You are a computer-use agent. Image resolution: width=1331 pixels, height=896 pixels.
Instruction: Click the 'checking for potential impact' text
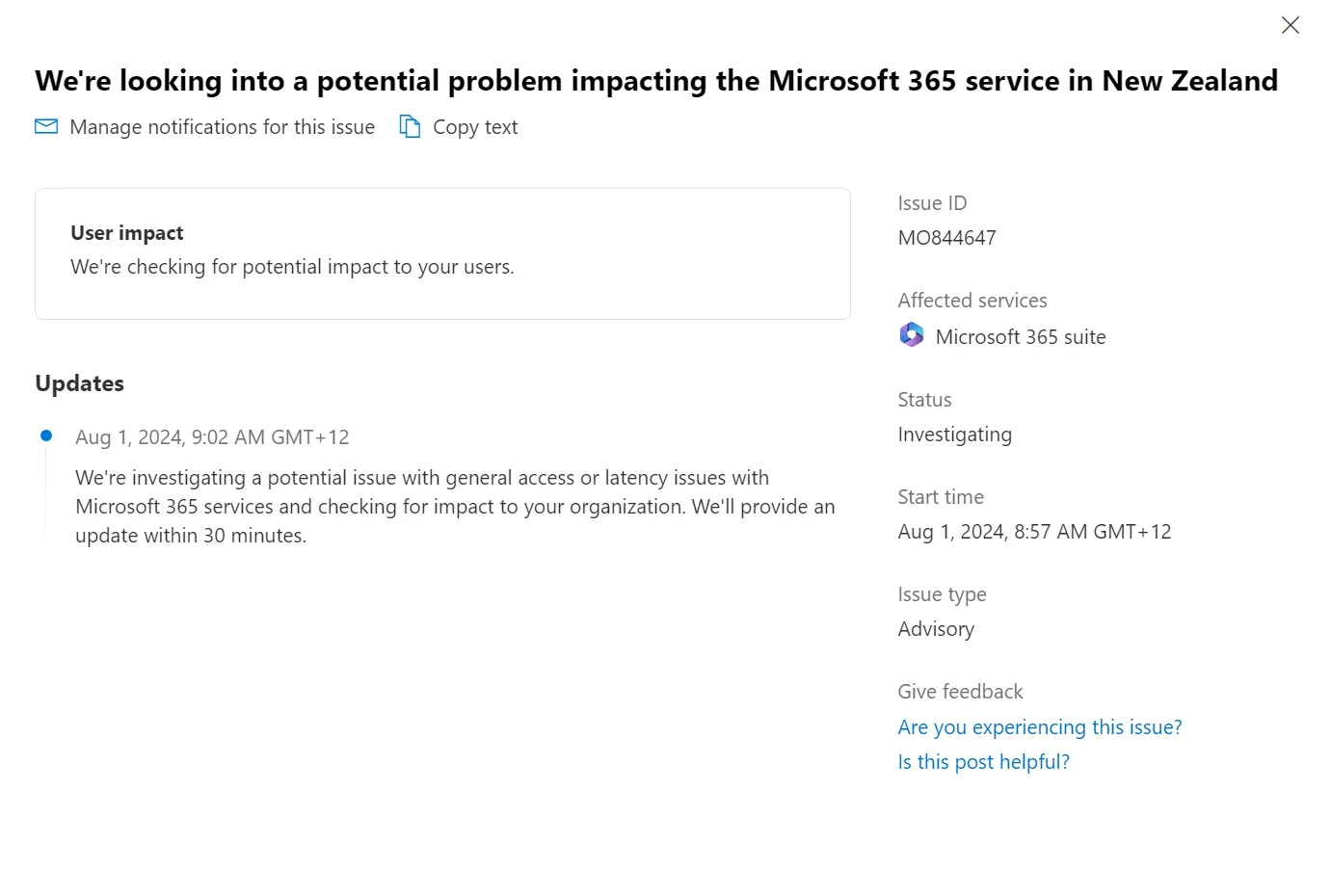[292, 267]
